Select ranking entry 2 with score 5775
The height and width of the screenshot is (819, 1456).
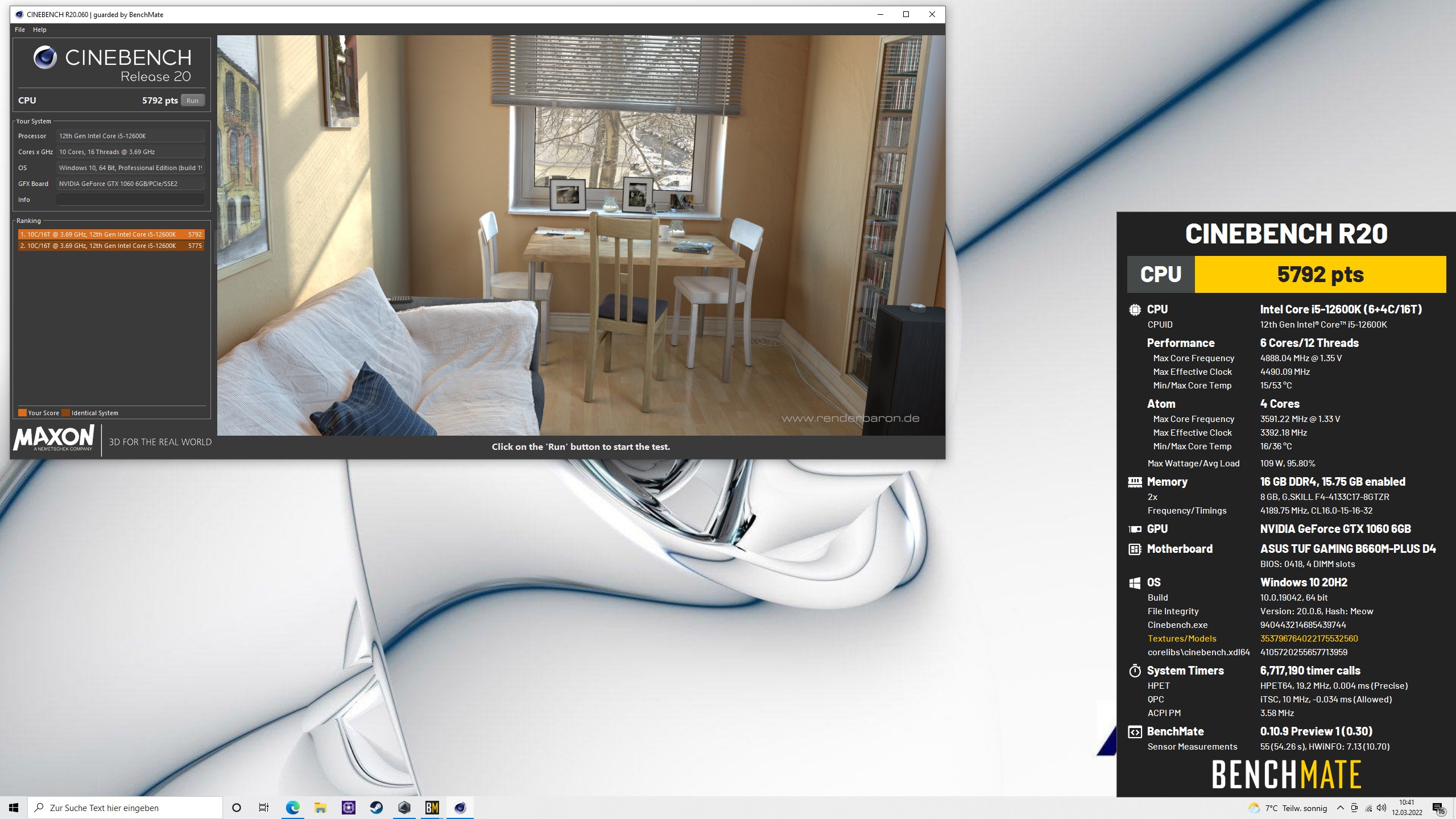[111, 246]
